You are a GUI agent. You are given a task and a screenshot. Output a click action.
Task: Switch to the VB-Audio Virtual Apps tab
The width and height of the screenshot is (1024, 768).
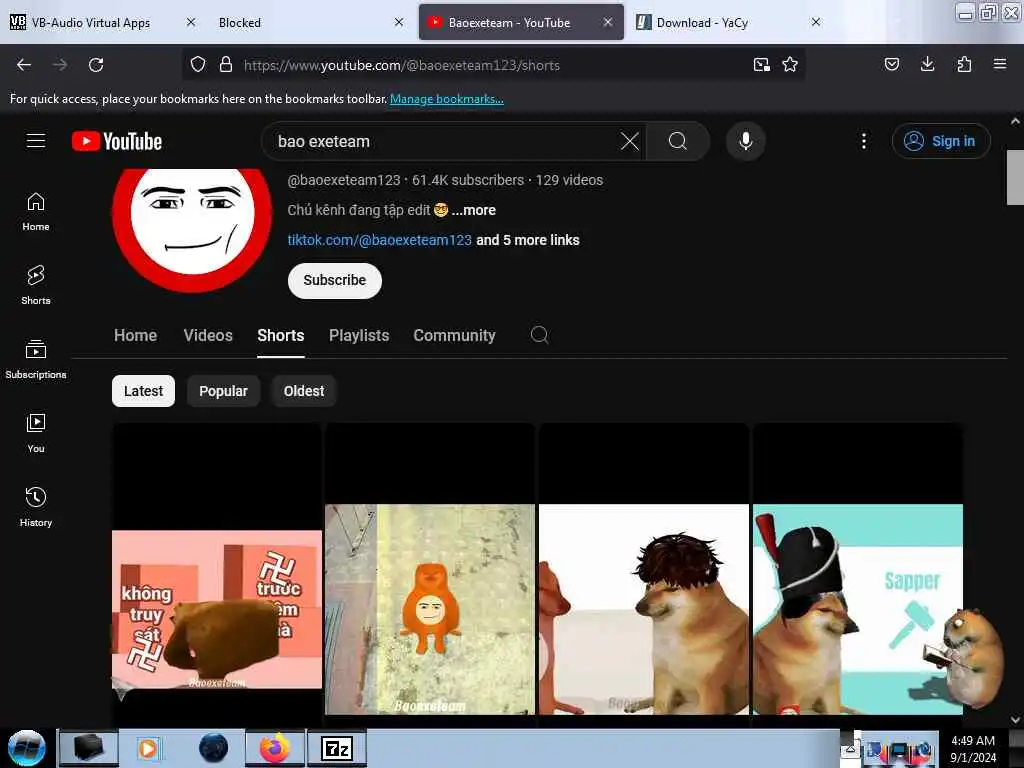pos(91,23)
